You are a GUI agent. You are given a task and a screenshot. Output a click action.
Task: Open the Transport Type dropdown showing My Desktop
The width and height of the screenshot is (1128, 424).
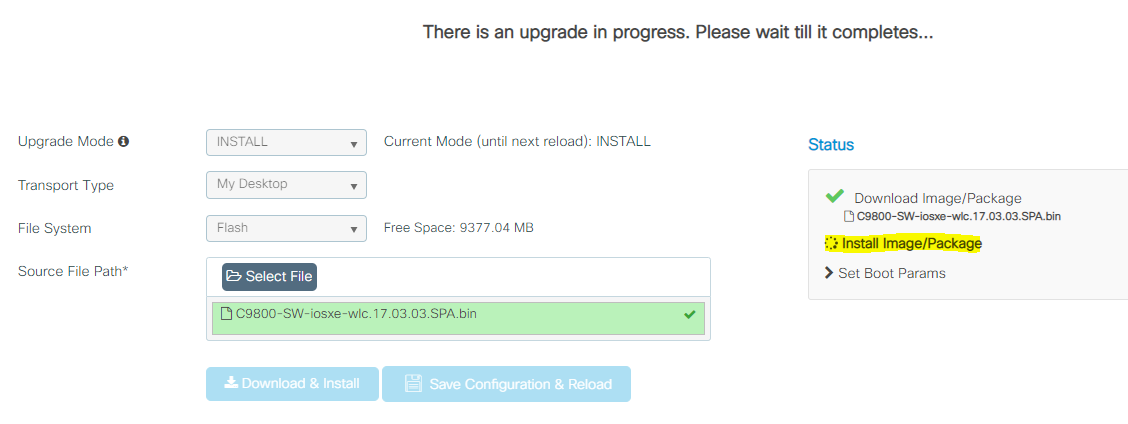point(286,185)
